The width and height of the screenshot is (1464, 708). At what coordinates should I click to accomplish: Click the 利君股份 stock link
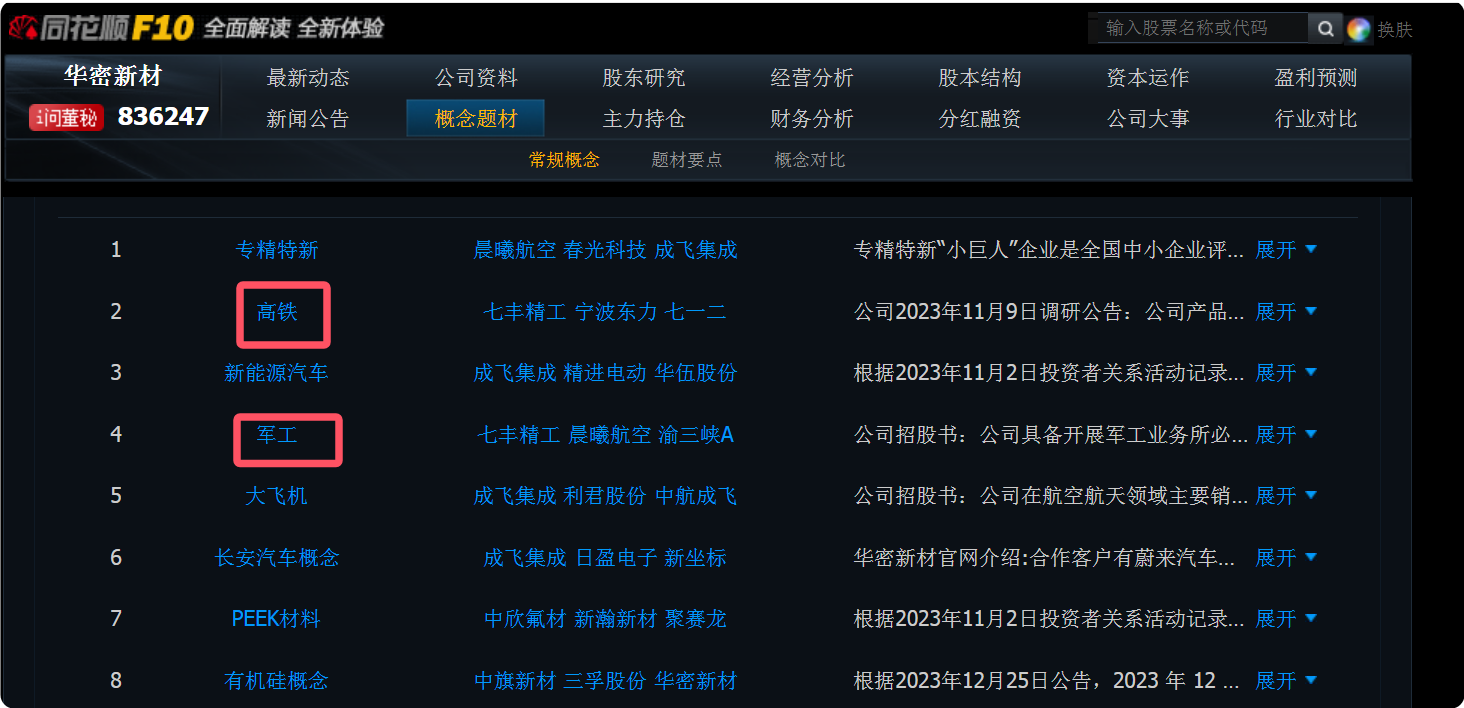coord(605,496)
